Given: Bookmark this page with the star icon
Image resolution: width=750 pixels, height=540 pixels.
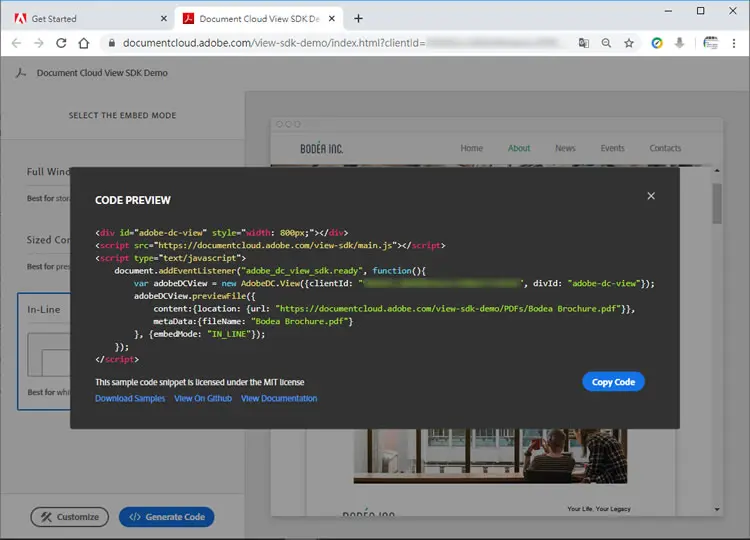Looking at the screenshot, I should (x=629, y=43).
